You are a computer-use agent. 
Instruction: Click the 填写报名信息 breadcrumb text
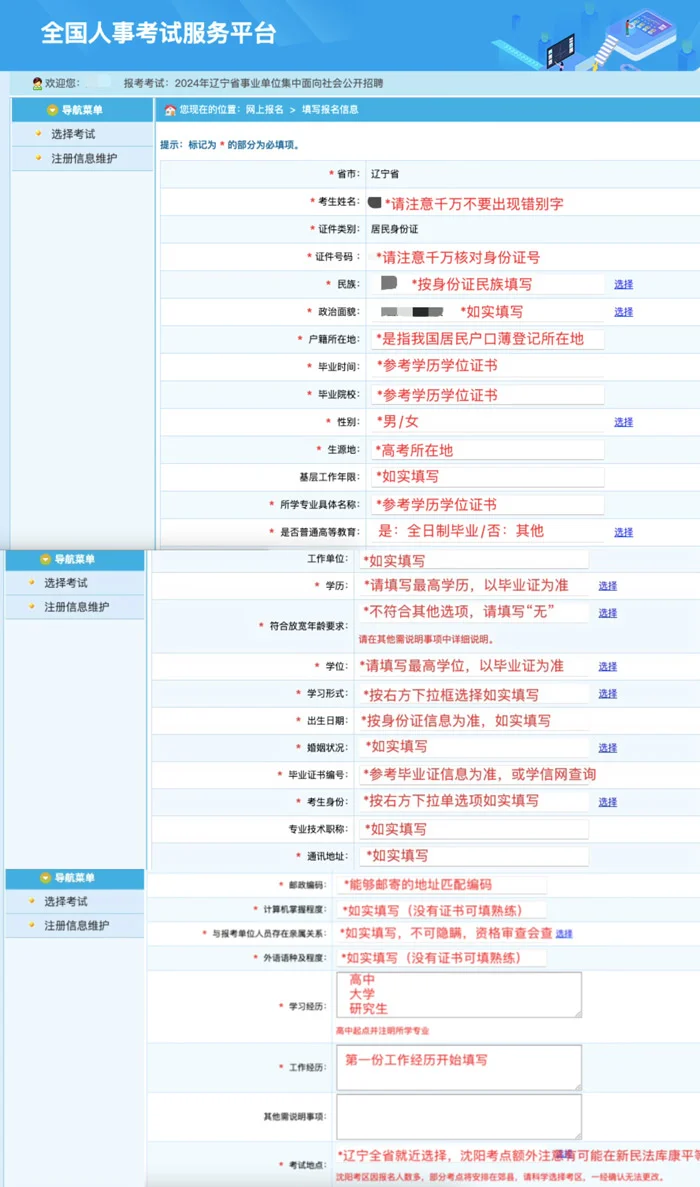(330, 110)
